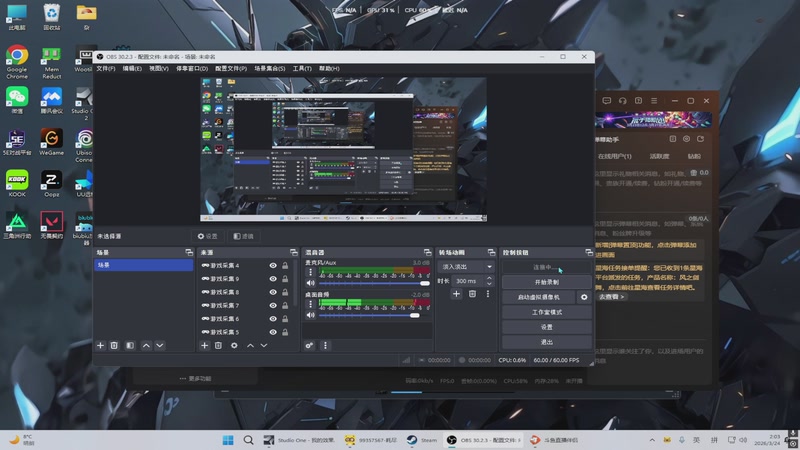Open transition three-dot properties menu
Image resolution: width=800 pixels, height=450 pixels.
click(x=488, y=293)
